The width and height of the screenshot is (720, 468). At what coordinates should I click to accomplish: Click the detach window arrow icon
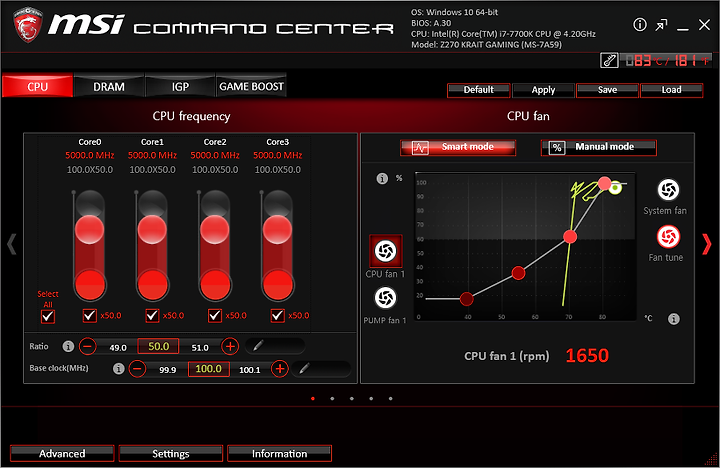click(x=661, y=25)
